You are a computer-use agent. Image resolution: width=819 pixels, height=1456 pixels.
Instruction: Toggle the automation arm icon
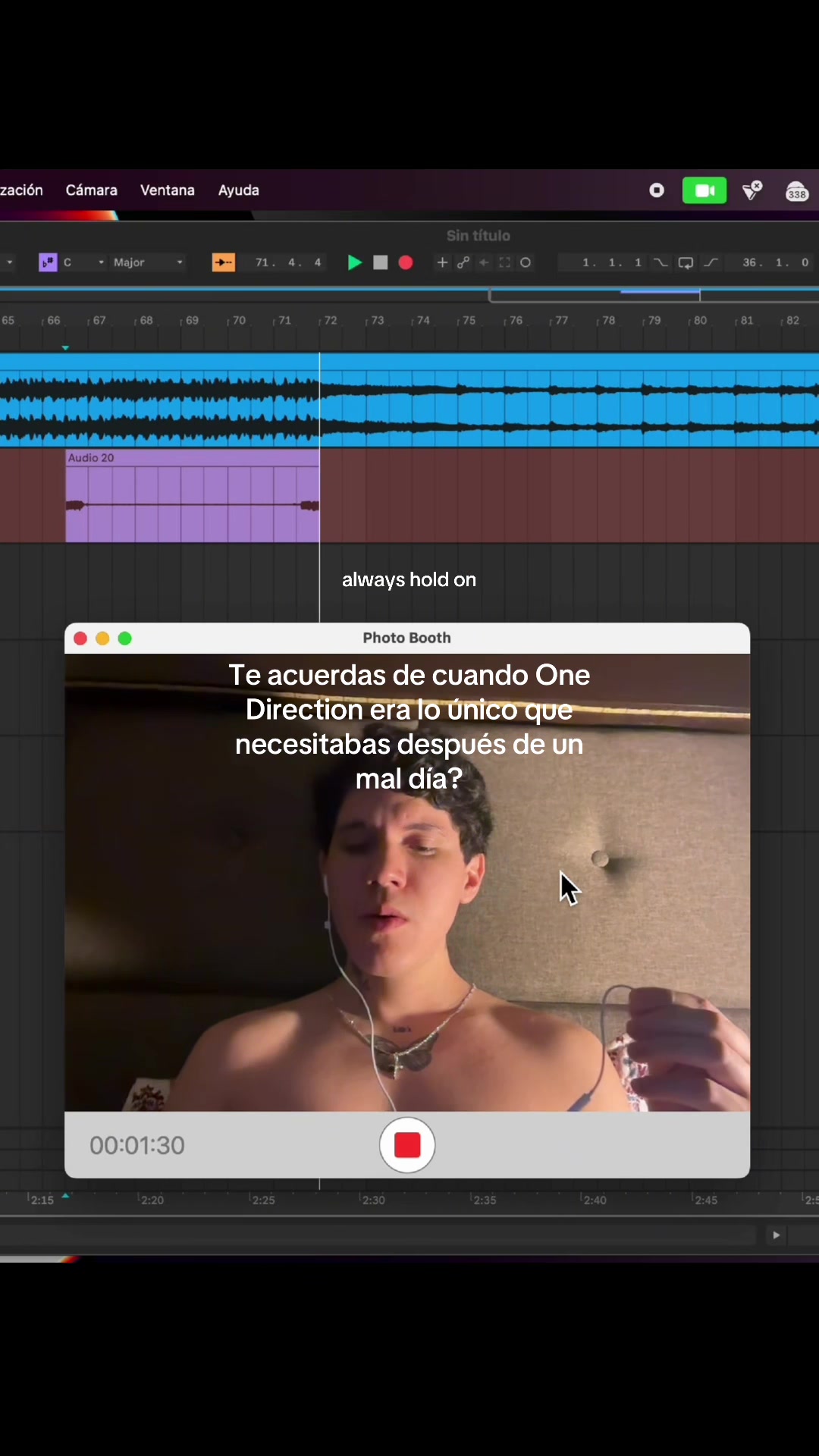[x=463, y=262]
